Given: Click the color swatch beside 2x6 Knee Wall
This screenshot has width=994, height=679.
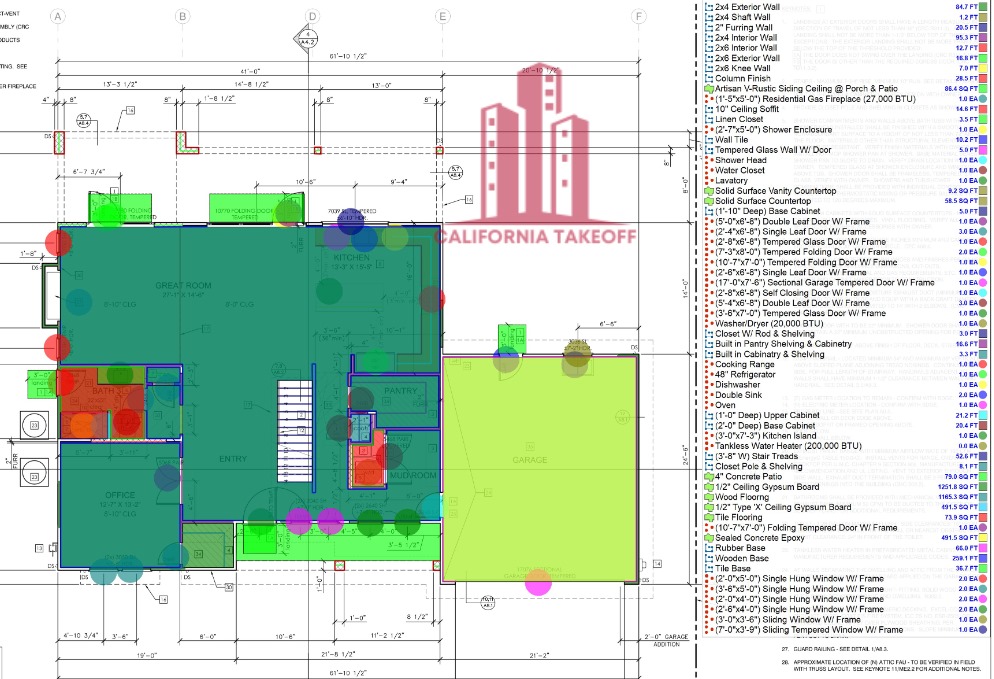Looking at the screenshot, I should point(985,68).
